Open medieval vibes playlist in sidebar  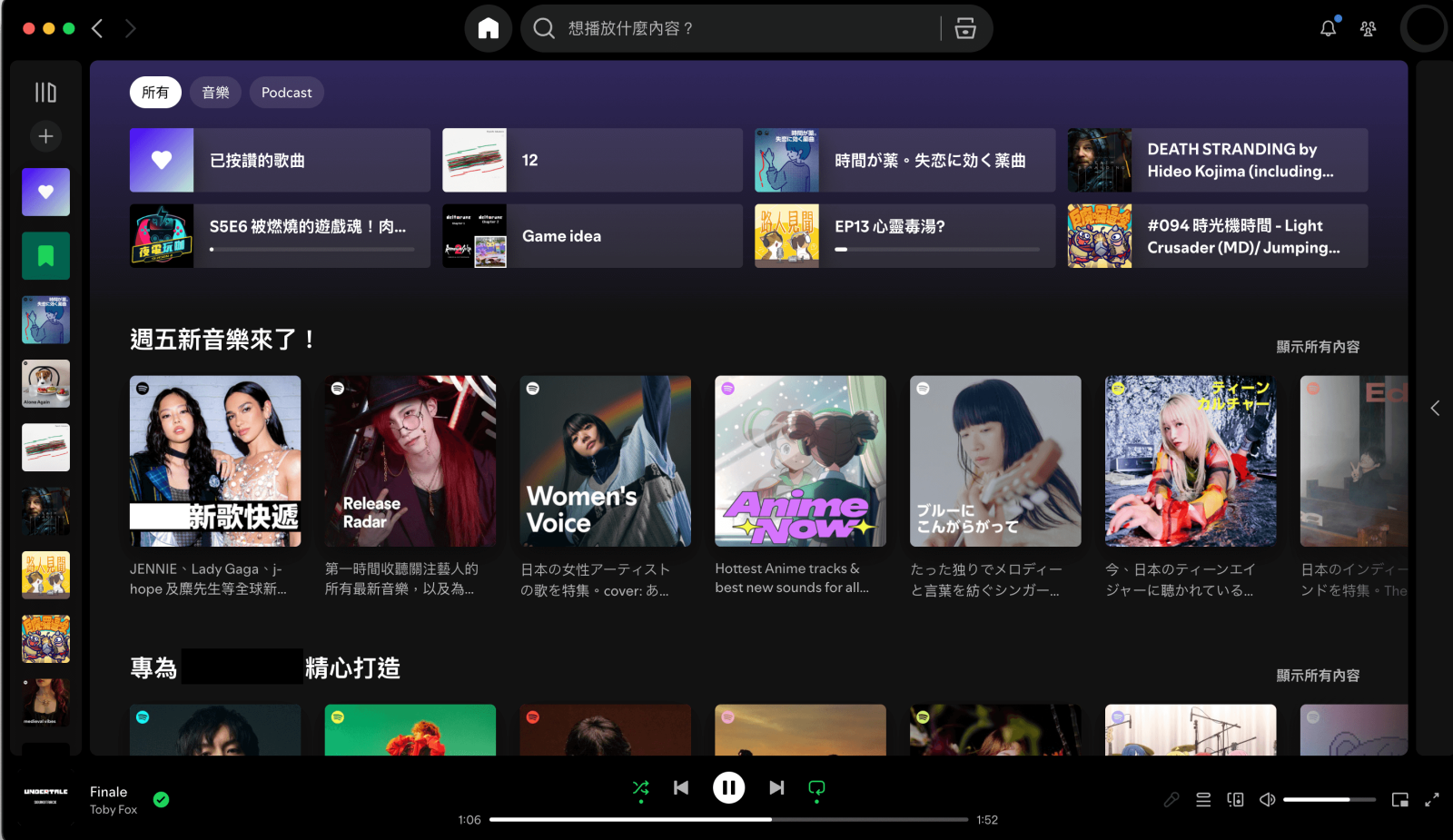point(45,703)
